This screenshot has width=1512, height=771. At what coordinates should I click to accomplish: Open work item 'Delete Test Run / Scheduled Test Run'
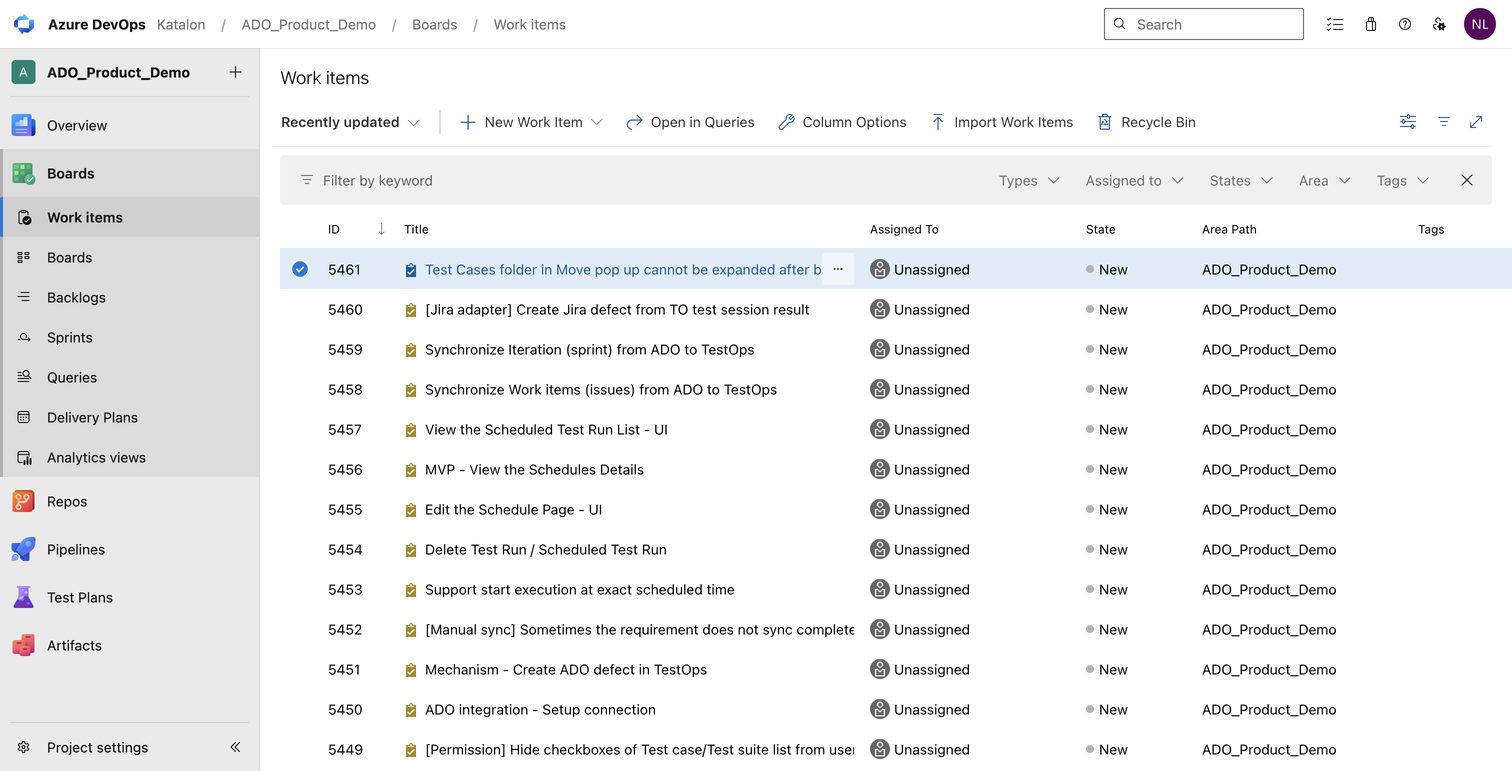(x=546, y=549)
